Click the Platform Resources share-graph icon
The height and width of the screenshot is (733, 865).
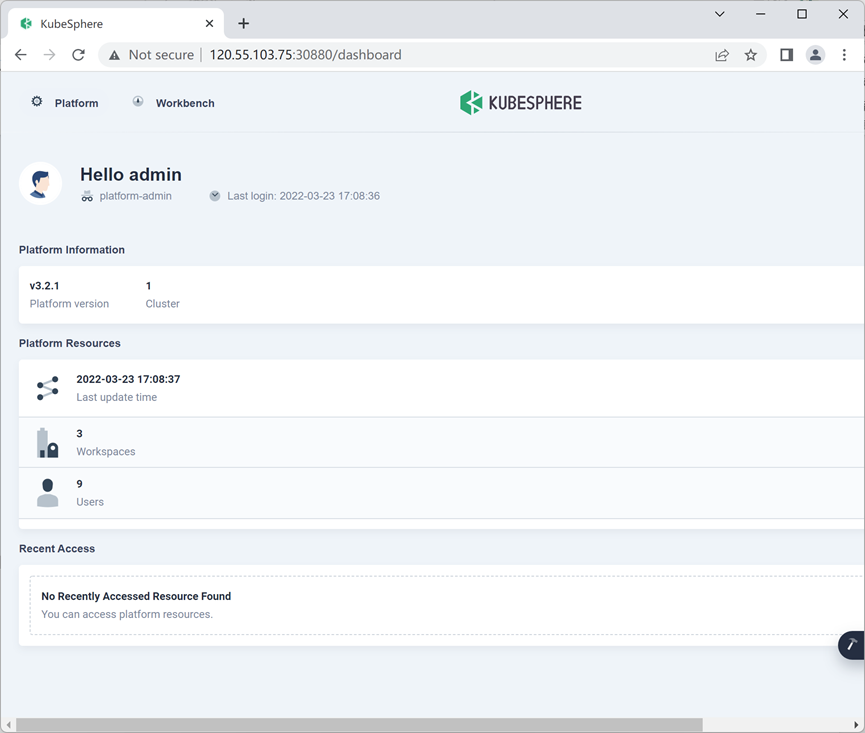(x=47, y=389)
